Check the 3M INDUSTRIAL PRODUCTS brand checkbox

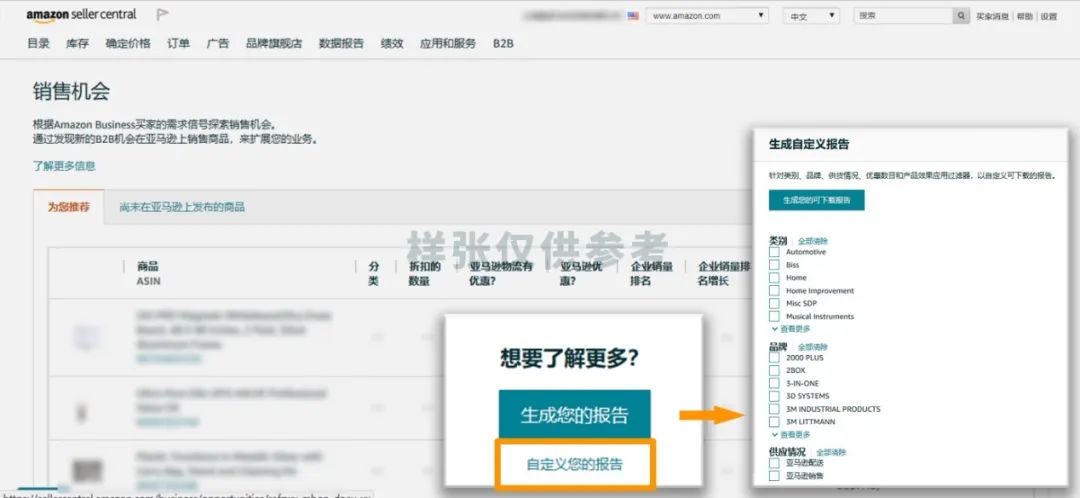click(x=774, y=409)
